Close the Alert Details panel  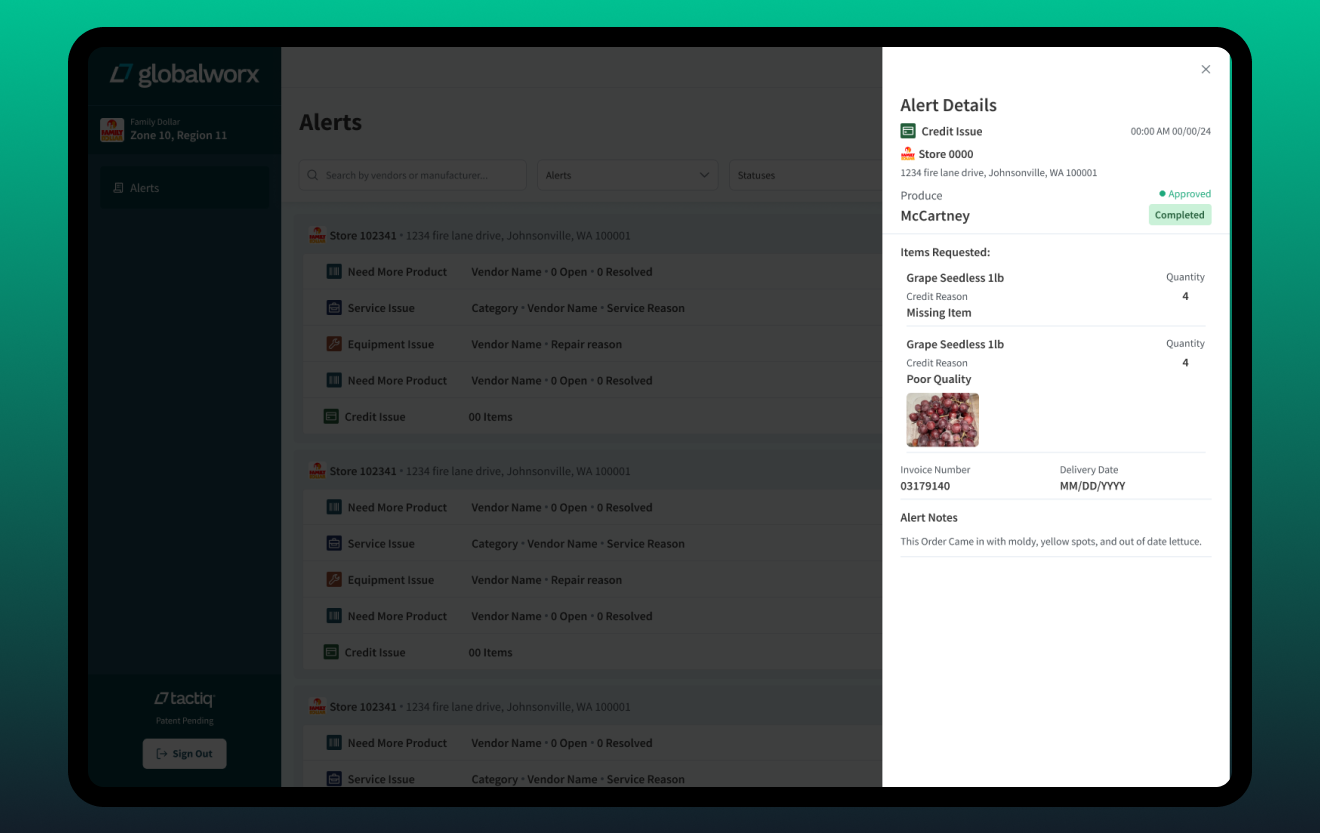(x=1205, y=69)
